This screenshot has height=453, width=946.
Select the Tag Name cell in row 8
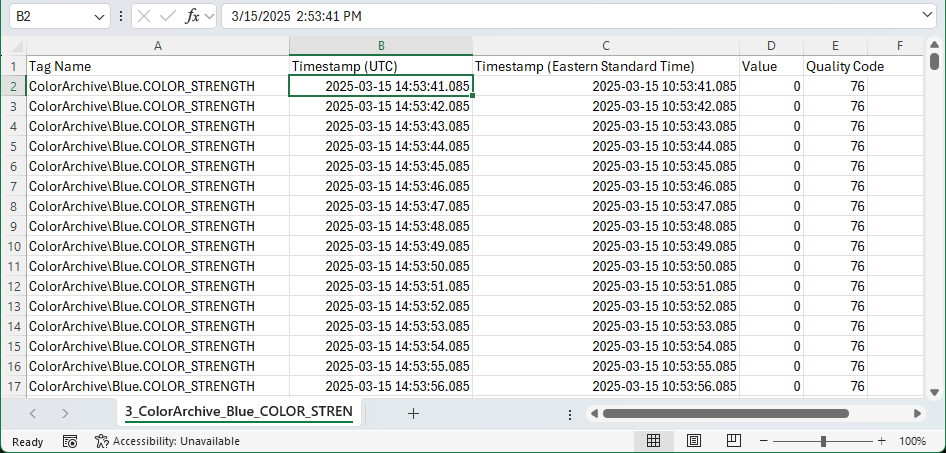tap(157, 206)
